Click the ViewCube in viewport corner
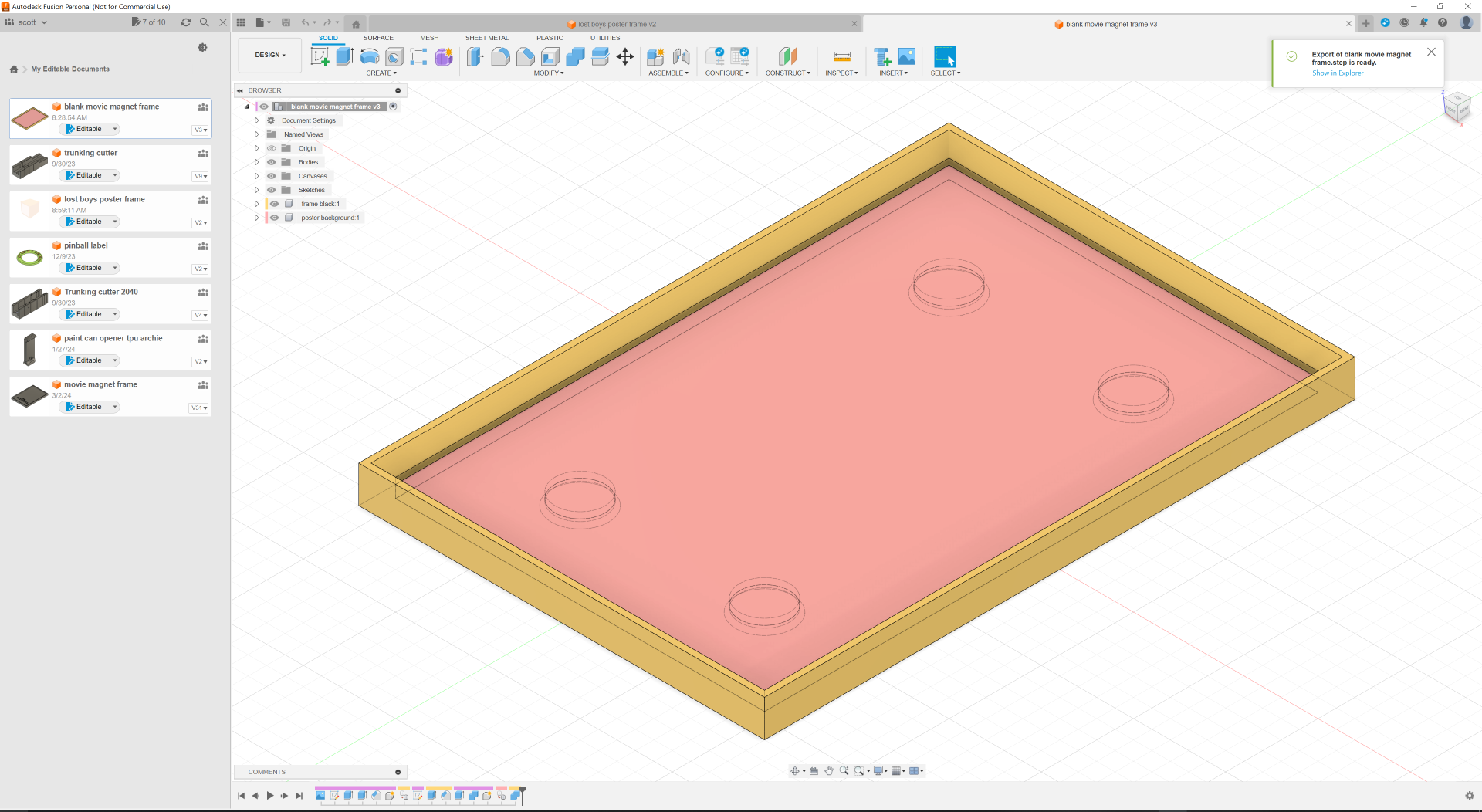 tap(1457, 107)
